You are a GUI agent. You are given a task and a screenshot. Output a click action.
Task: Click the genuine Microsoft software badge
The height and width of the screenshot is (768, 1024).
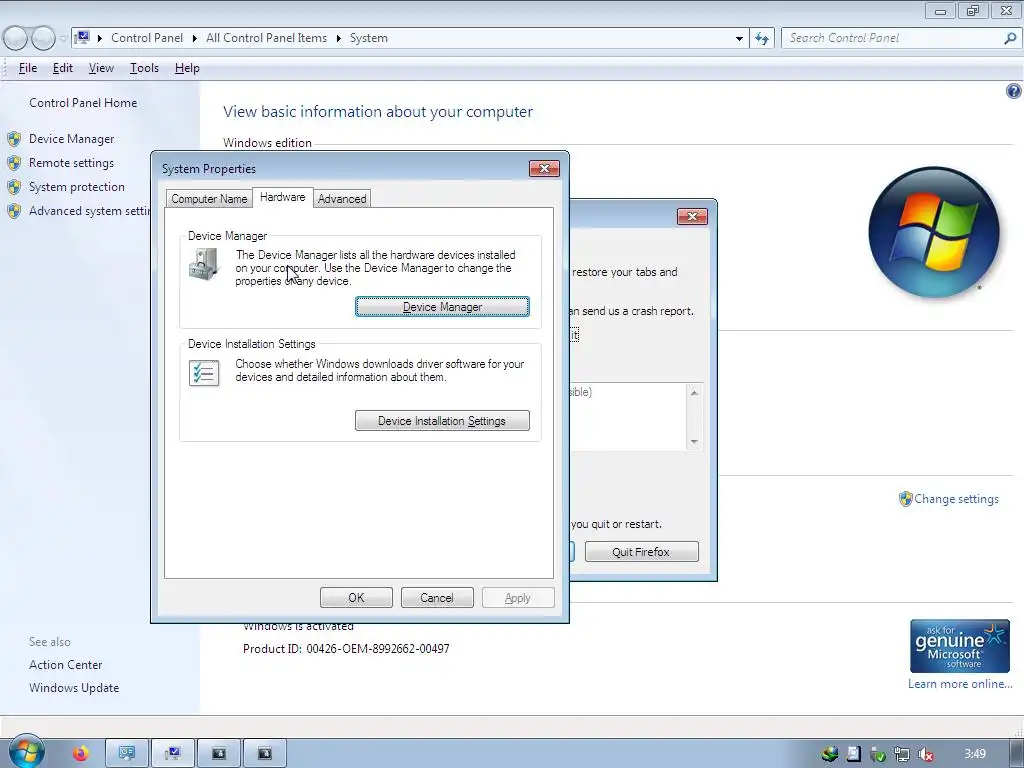coord(959,646)
